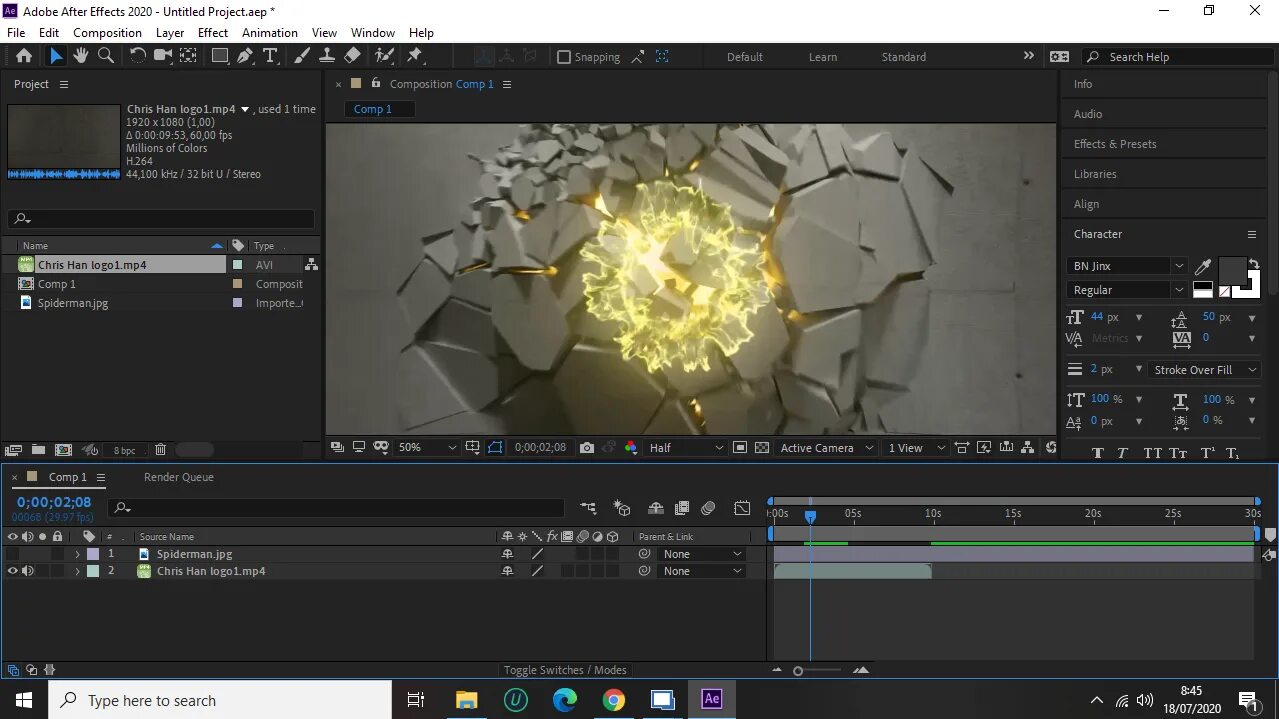The width and height of the screenshot is (1279, 719).
Task: Open the Animation menu
Action: click(270, 33)
